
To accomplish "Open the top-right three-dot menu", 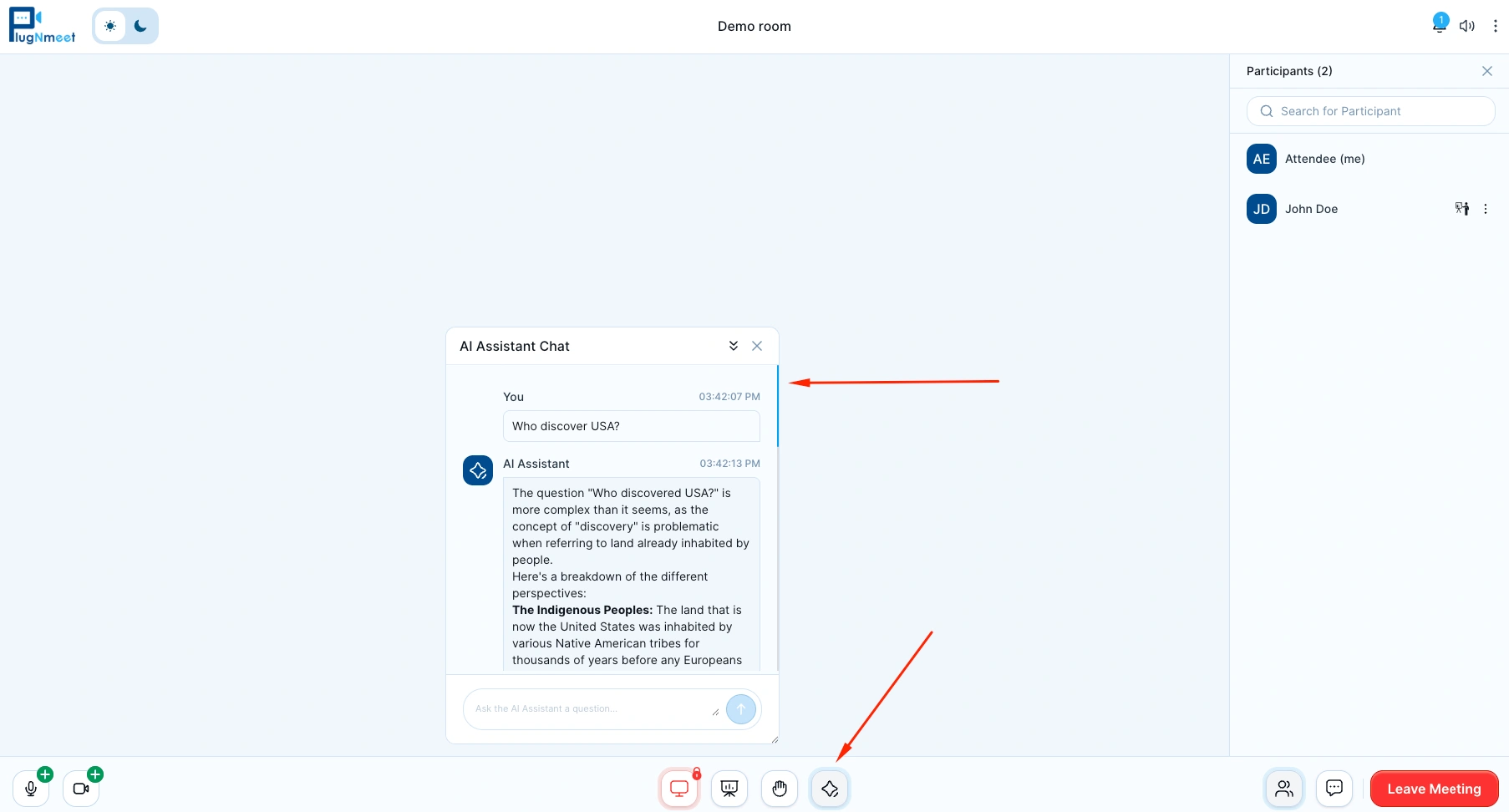I will (x=1496, y=25).
